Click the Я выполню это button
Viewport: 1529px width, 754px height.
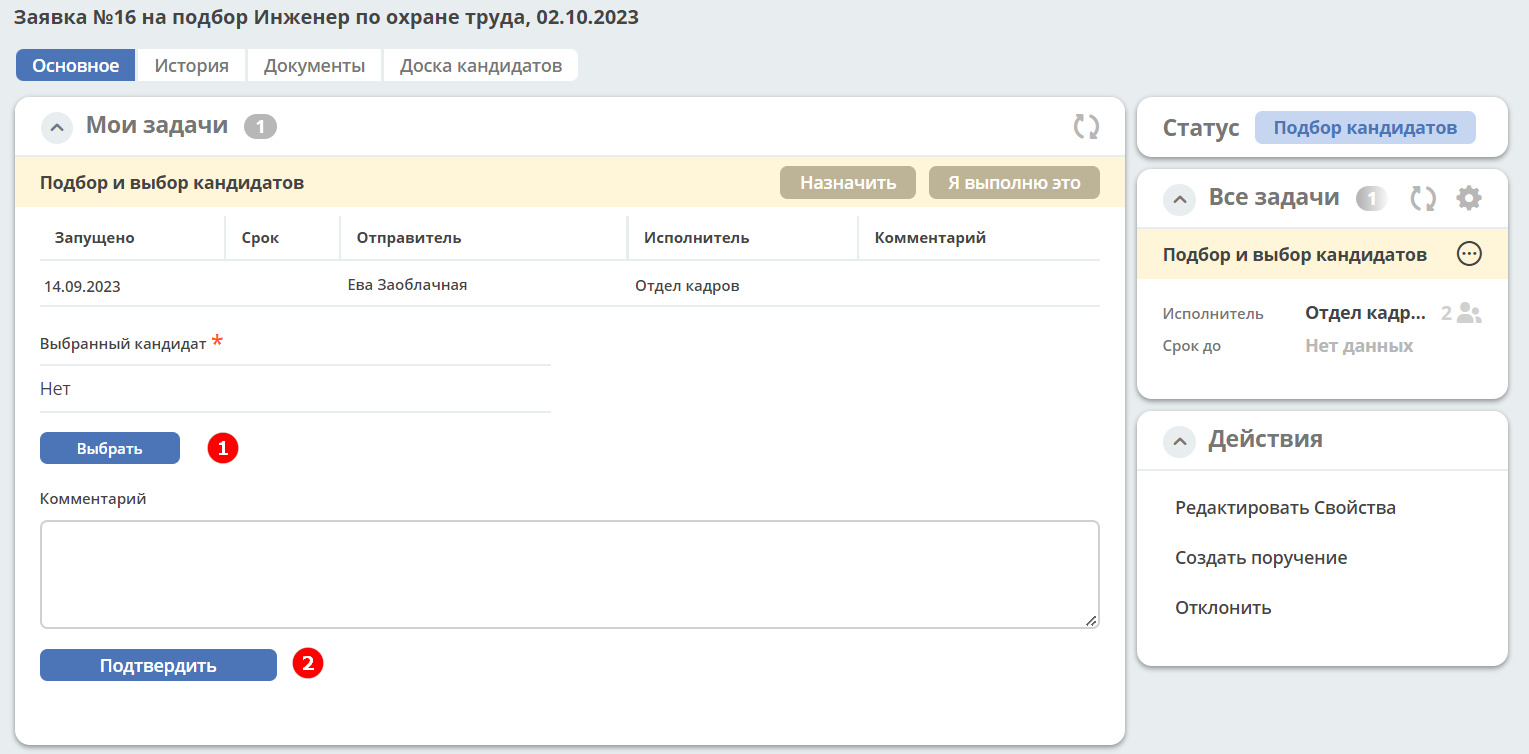1014,183
